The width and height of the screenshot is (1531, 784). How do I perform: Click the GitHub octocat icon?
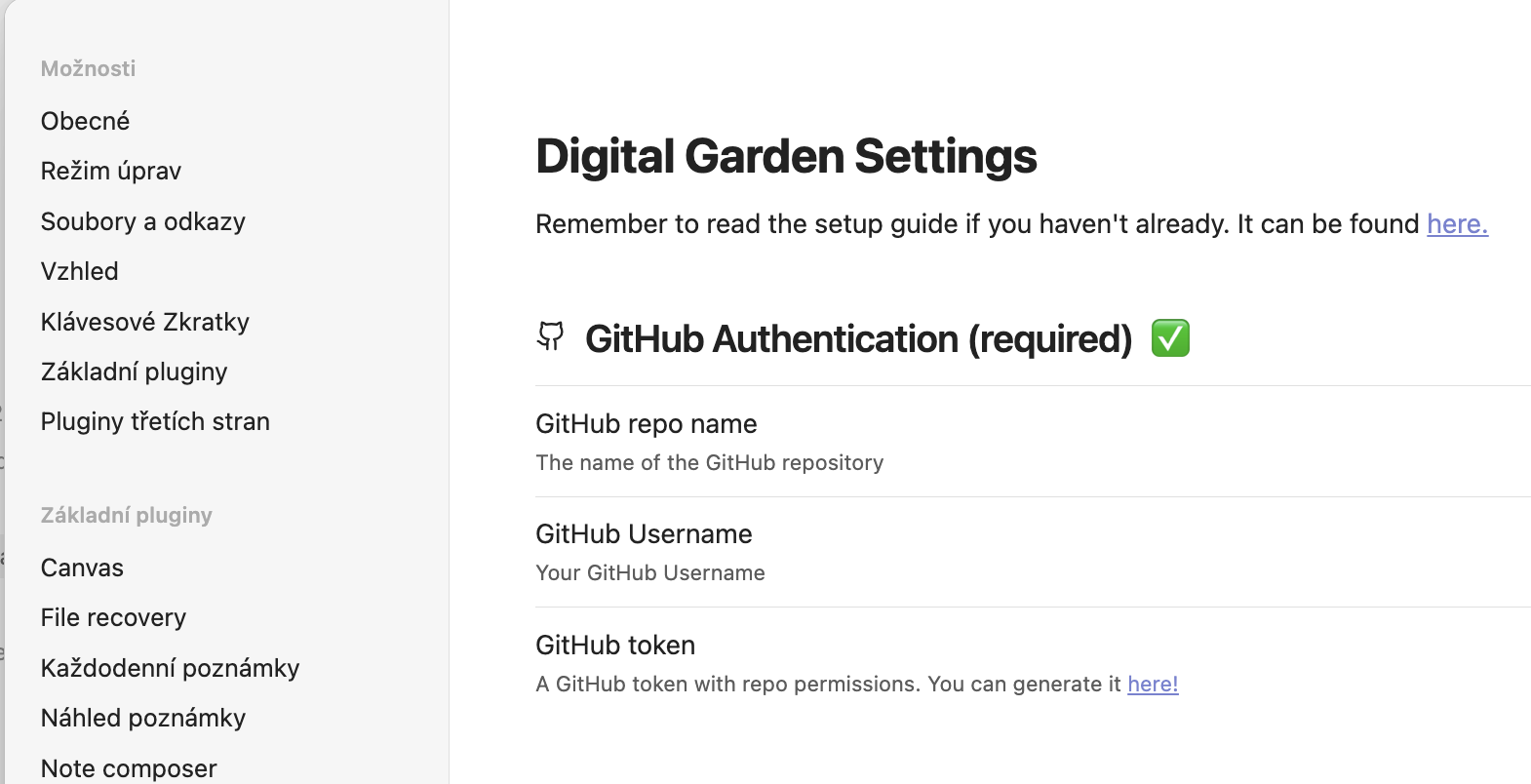tap(551, 336)
